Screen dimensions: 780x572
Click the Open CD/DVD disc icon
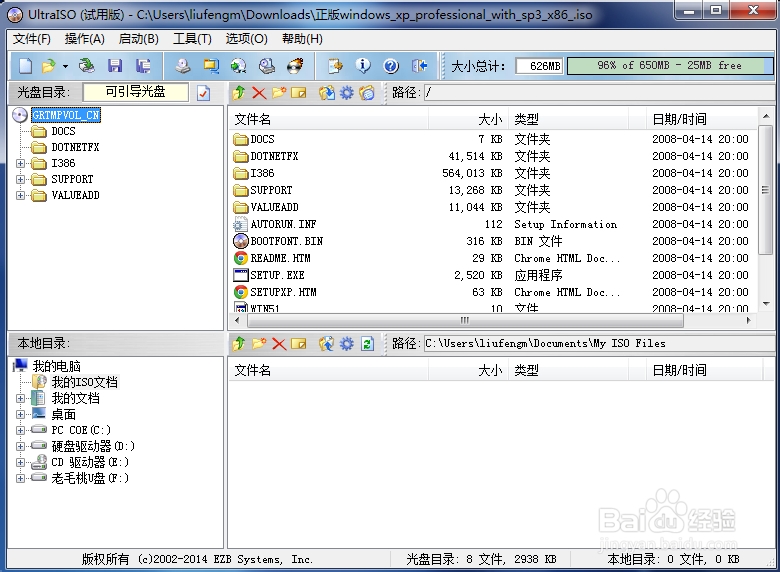pyautogui.click(x=87, y=66)
